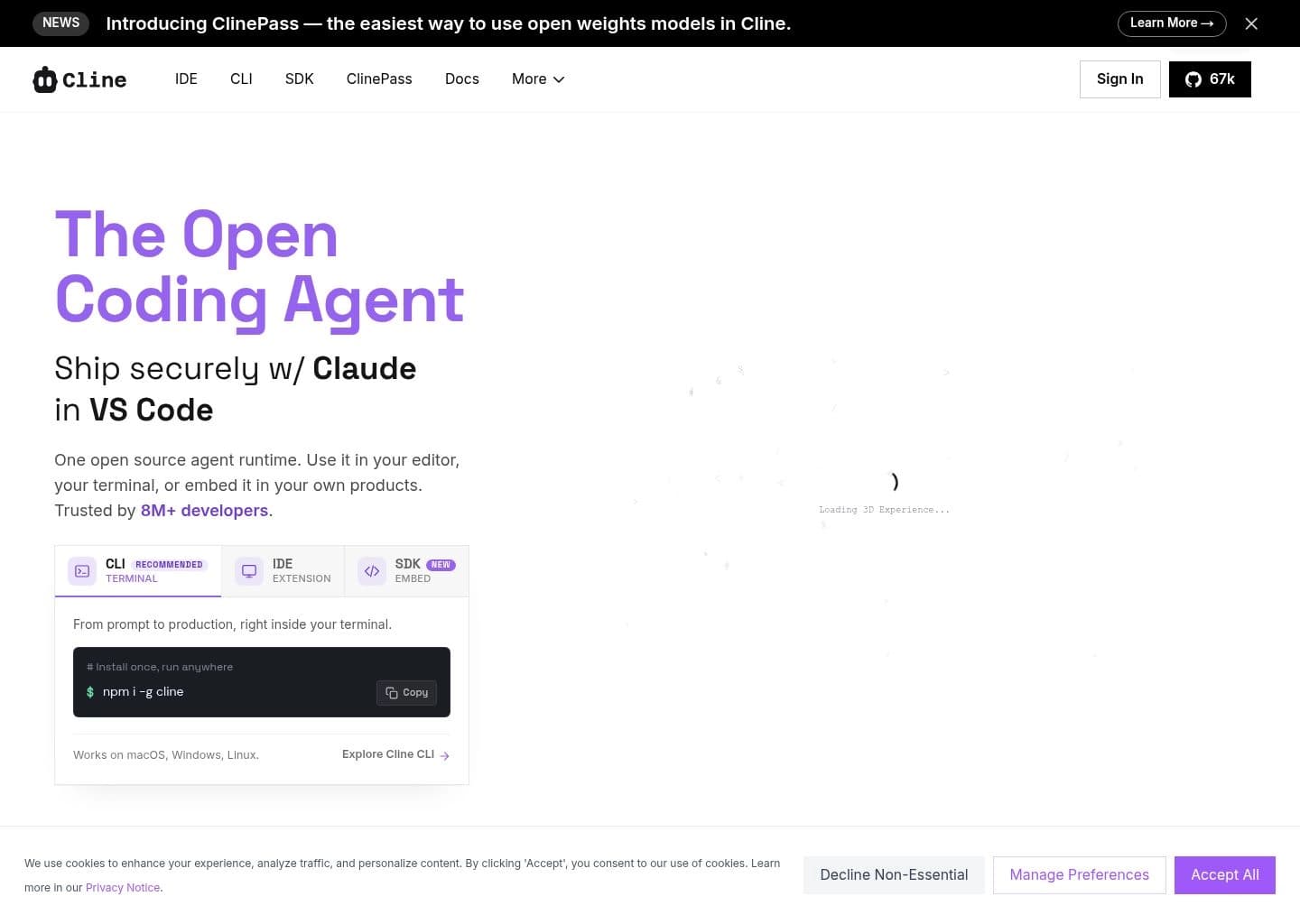Click the 'npm i -g cline' command text
This screenshot has width=1300, height=924.
click(x=143, y=692)
